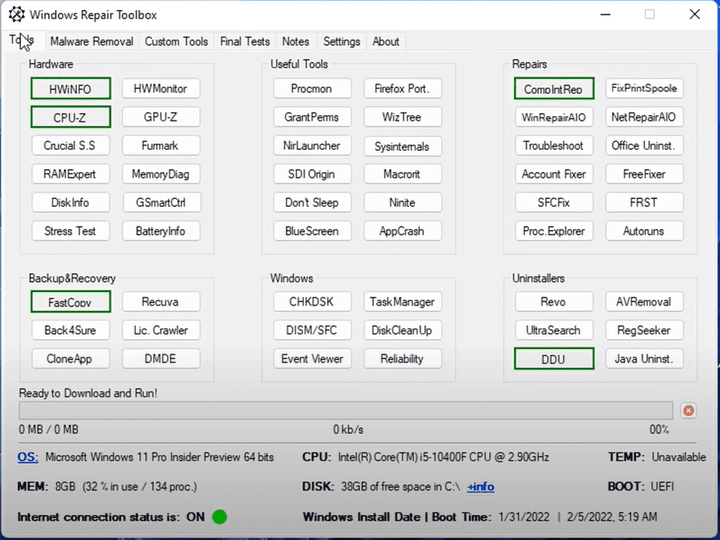Launch the HWiNFO tool
The width and height of the screenshot is (720, 540).
[x=68, y=89]
